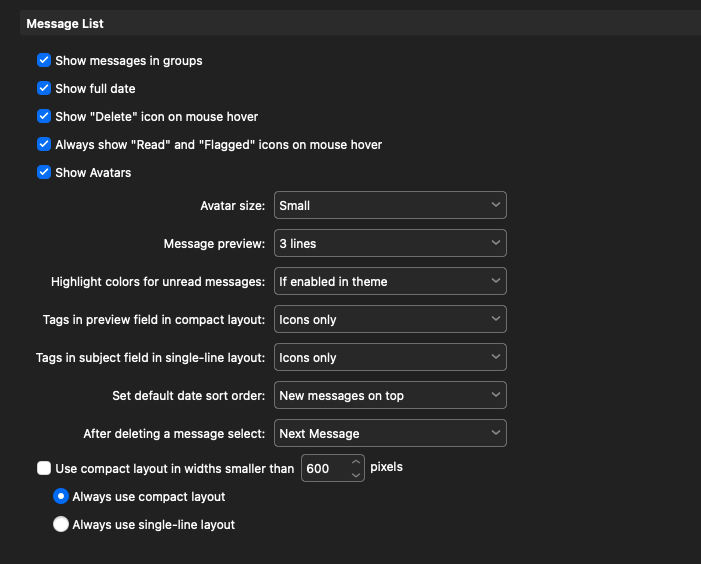The height and width of the screenshot is (564, 701).
Task: Click the Message List section header
Action: pyautogui.click(x=65, y=23)
